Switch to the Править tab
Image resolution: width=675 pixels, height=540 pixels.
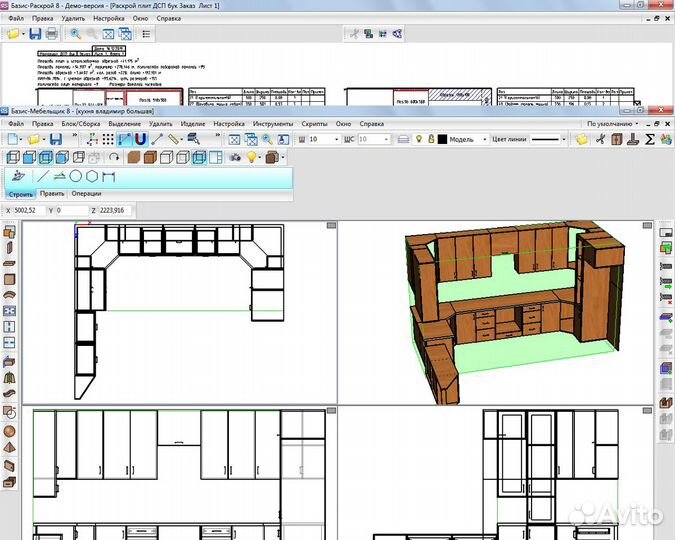tap(52, 194)
